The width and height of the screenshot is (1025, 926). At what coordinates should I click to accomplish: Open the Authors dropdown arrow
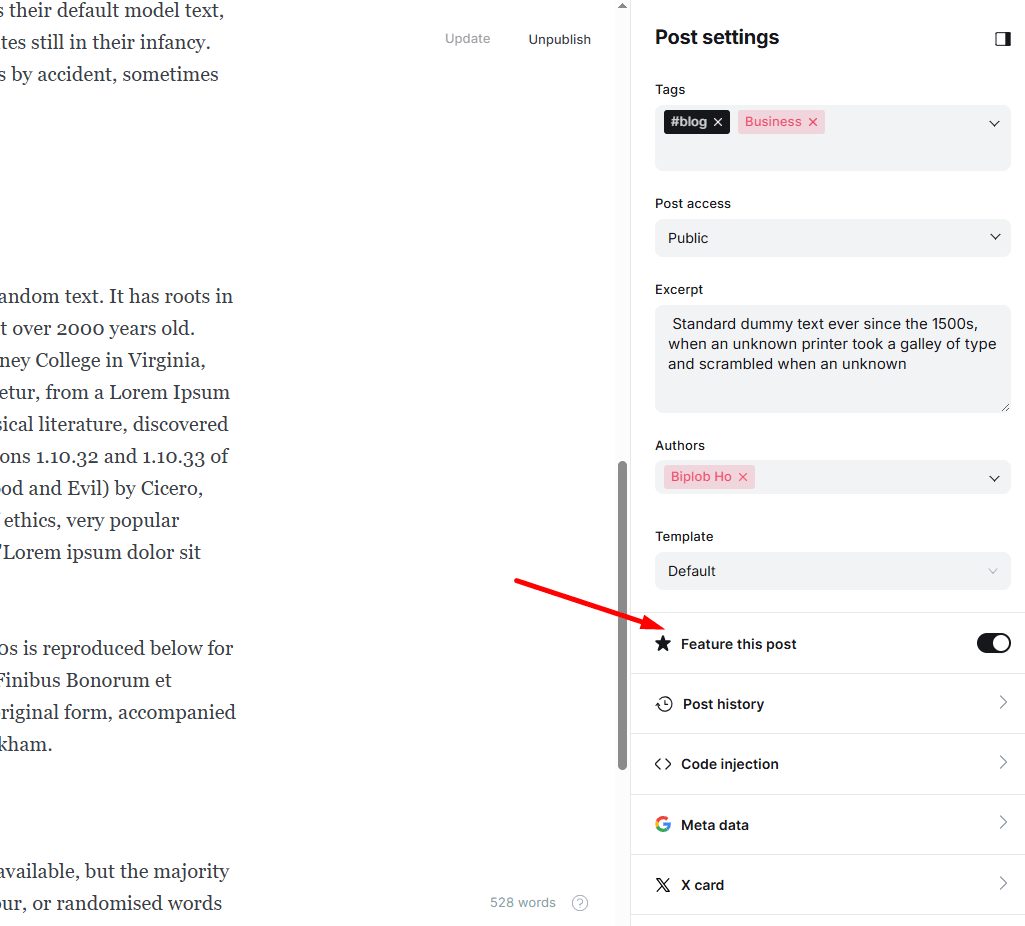(x=994, y=478)
